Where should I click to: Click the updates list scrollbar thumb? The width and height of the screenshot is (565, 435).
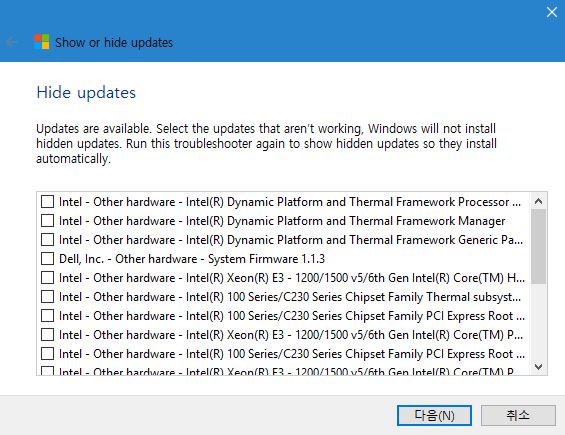point(538,247)
